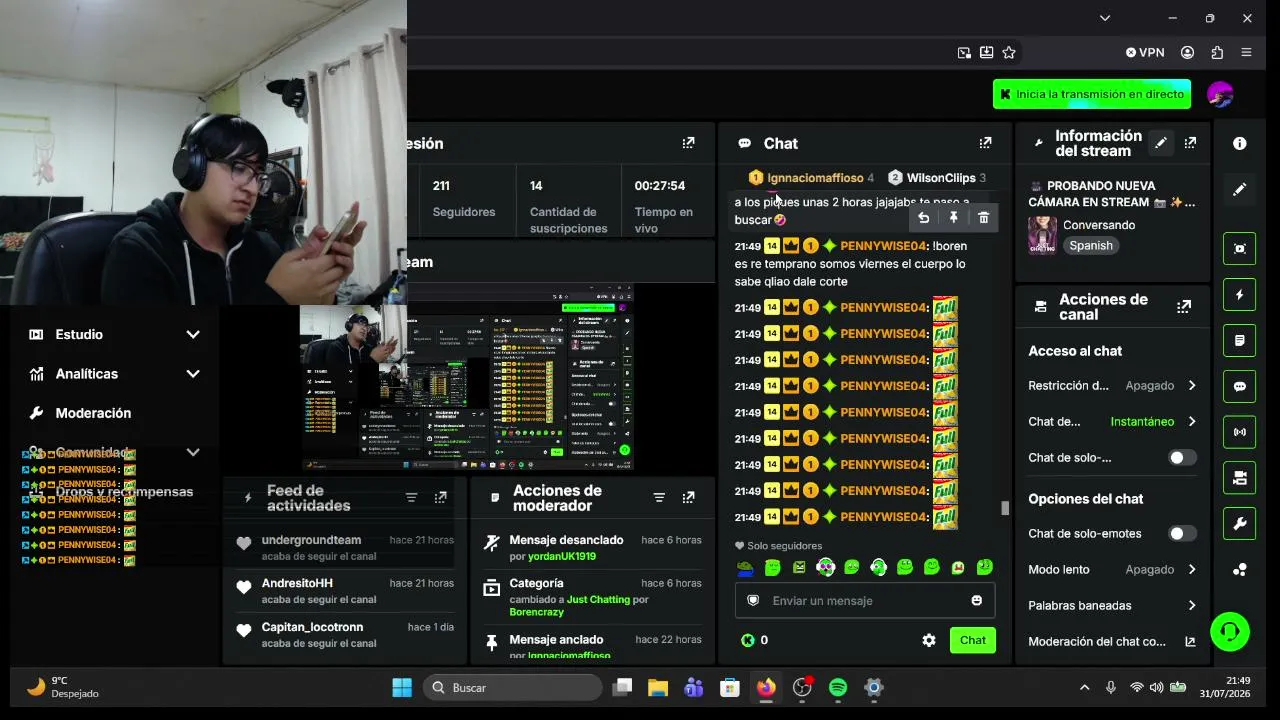Open Drops y recompensas in the sidebar
This screenshot has height=720, width=1280.
click(124, 492)
